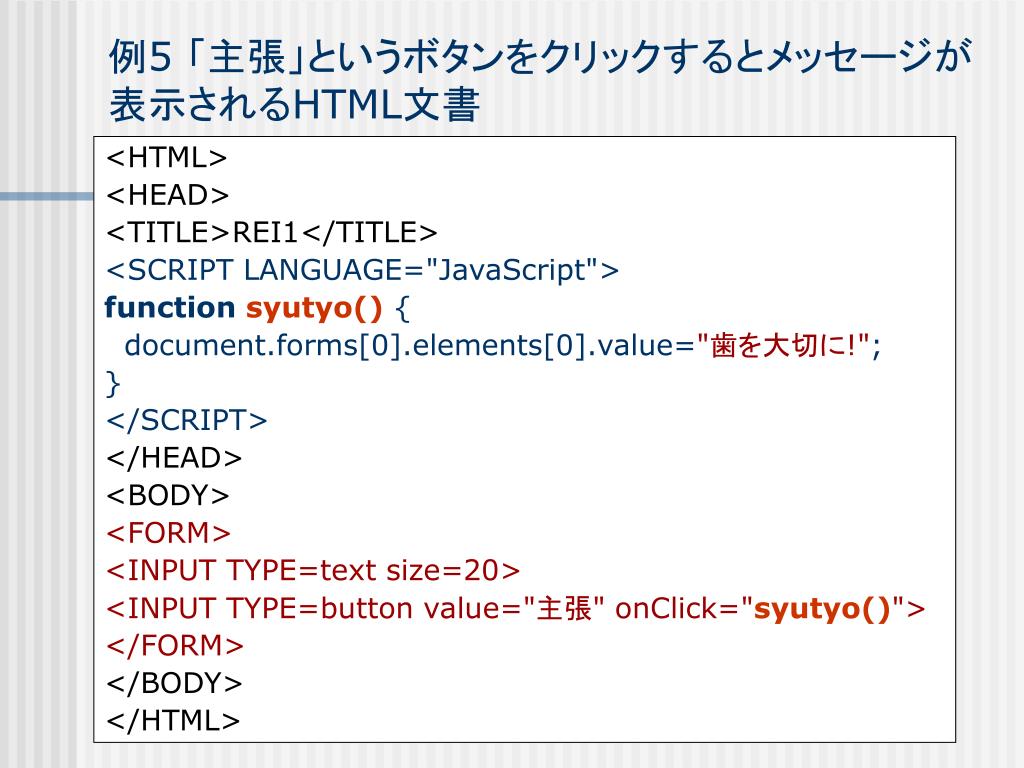Click the slide title starting with 例5
Image resolution: width=1024 pixels, height=768 pixels.
(540, 80)
